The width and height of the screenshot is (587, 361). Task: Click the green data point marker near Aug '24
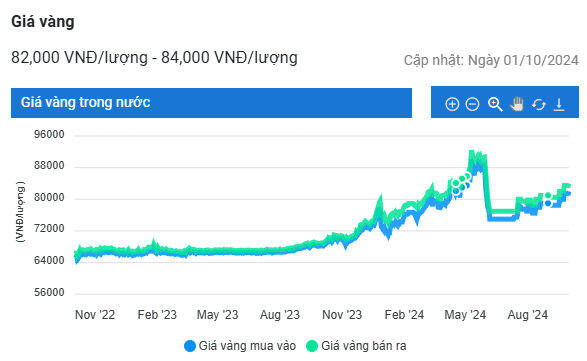pyautogui.click(x=548, y=195)
